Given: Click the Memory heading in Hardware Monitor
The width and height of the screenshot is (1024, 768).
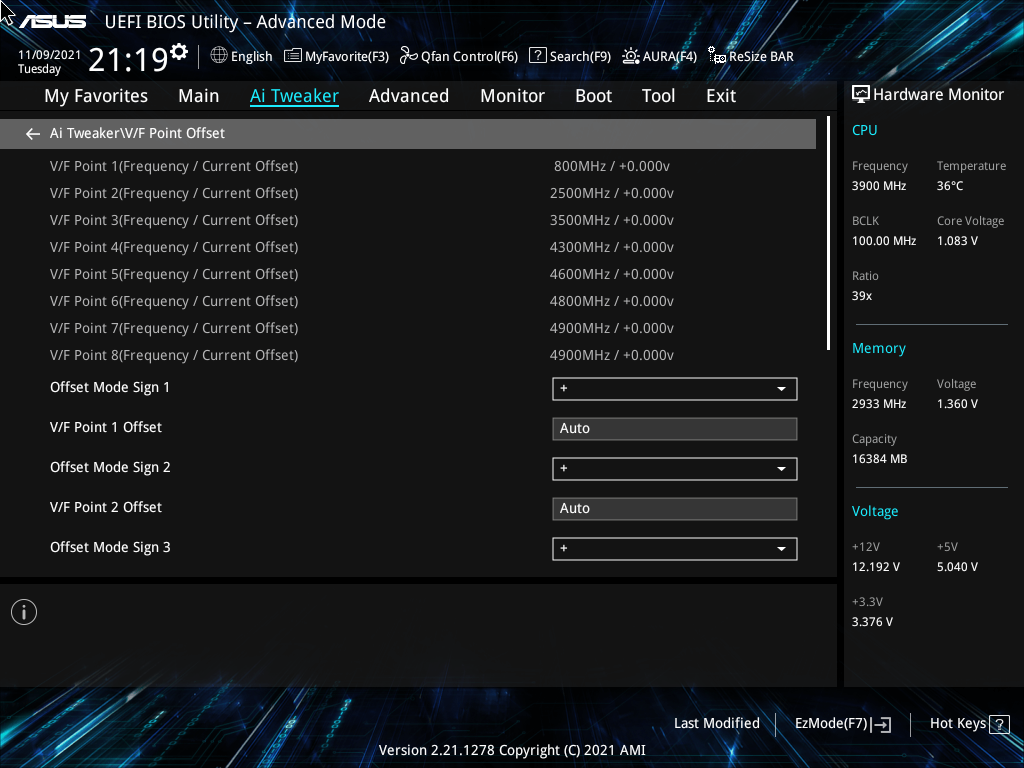Looking at the screenshot, I should click(878, 349).
